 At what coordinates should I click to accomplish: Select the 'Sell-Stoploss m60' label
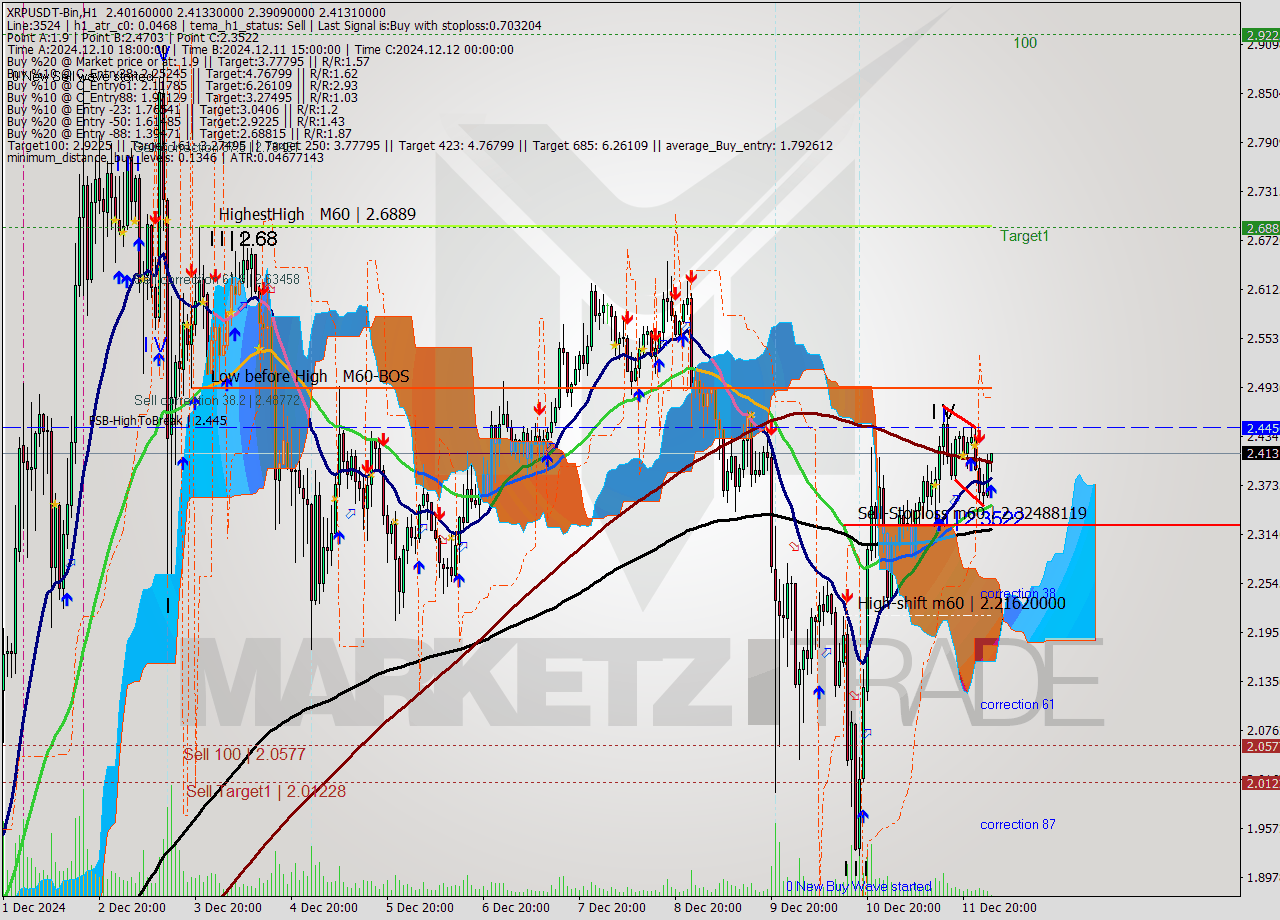point(972,513)
